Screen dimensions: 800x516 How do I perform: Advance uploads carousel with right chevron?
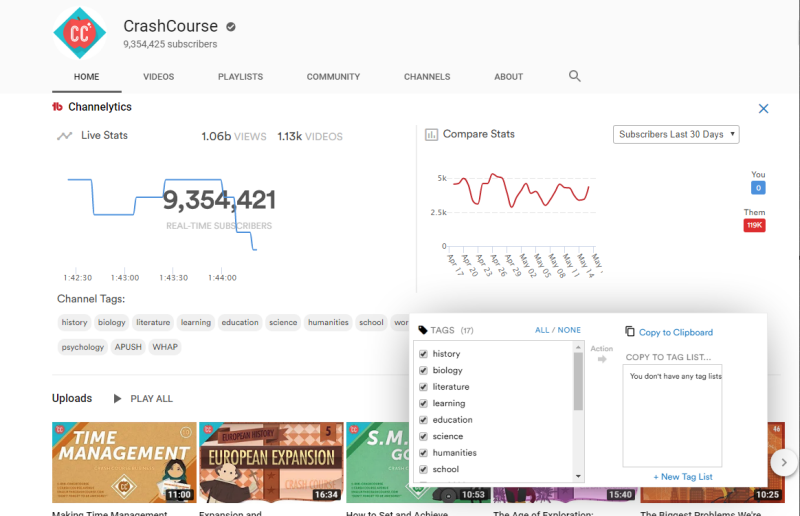pos(784,463)
